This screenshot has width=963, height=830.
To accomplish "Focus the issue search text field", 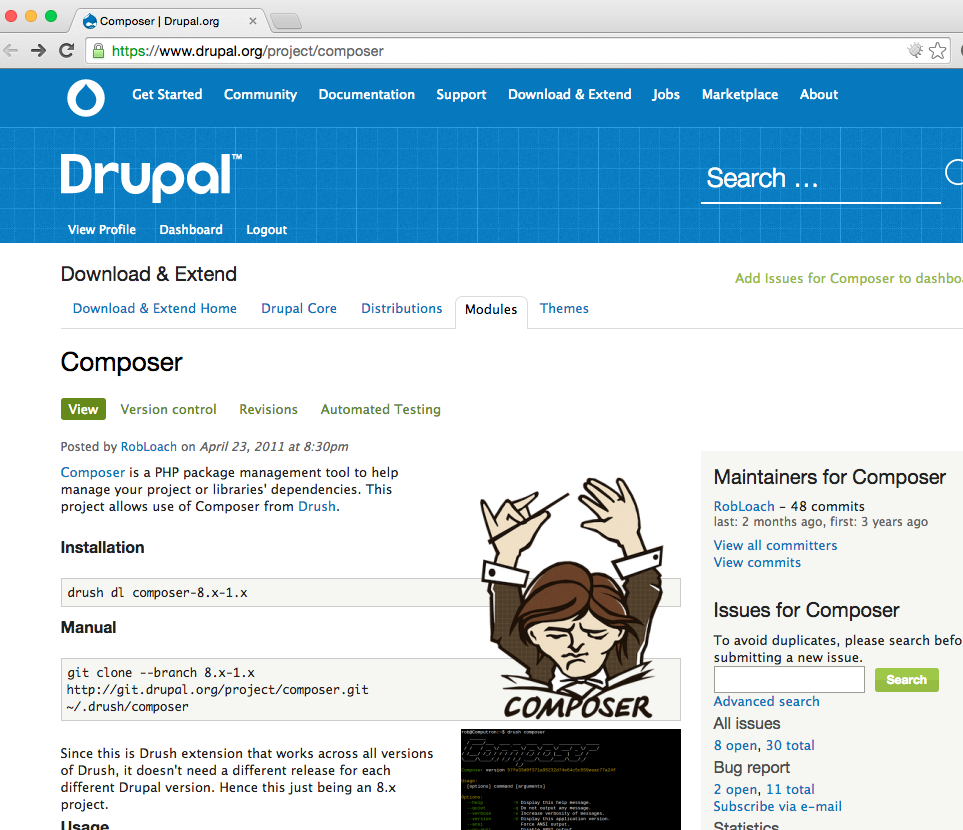I will coord(789,679).
